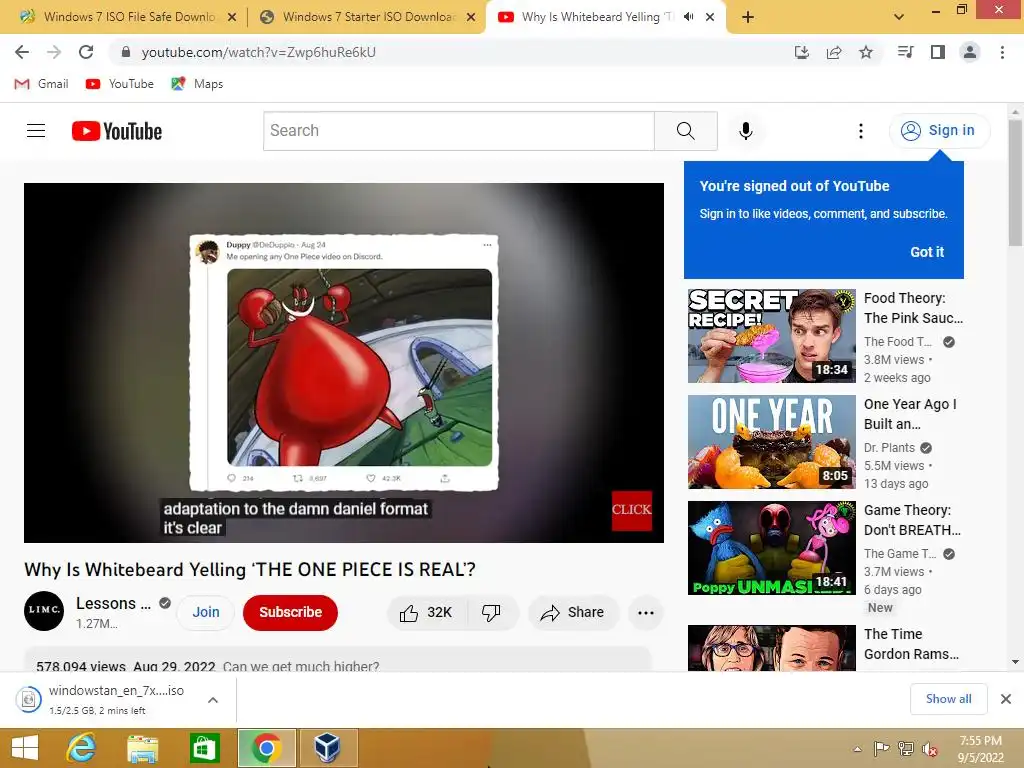The image size is (1024, 768).
Task: Click the YouTube logo
Action: click(117, 131)
